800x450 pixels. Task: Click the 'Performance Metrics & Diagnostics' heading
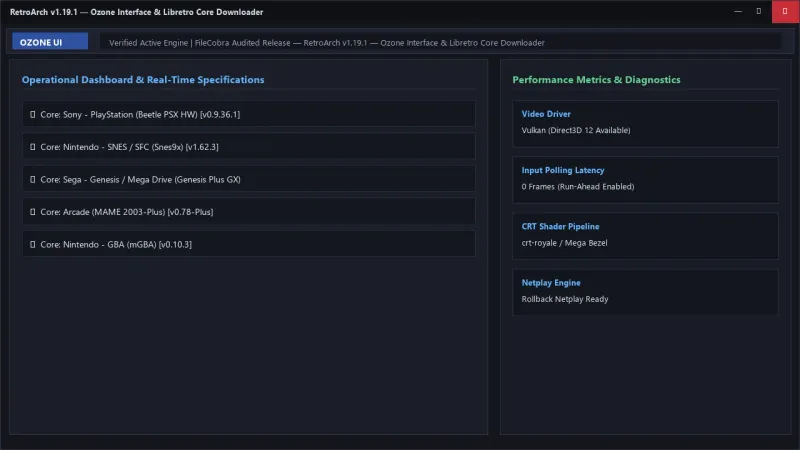596,80
